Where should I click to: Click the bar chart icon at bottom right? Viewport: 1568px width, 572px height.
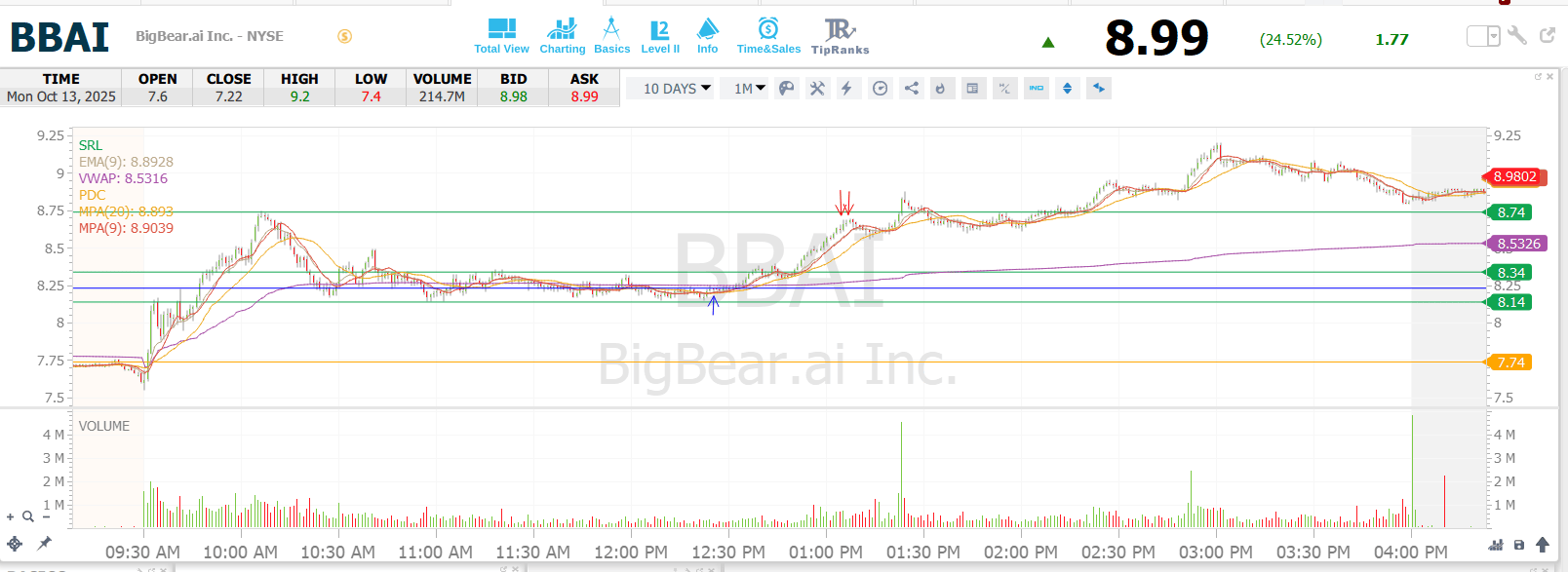coord(1496,545)
